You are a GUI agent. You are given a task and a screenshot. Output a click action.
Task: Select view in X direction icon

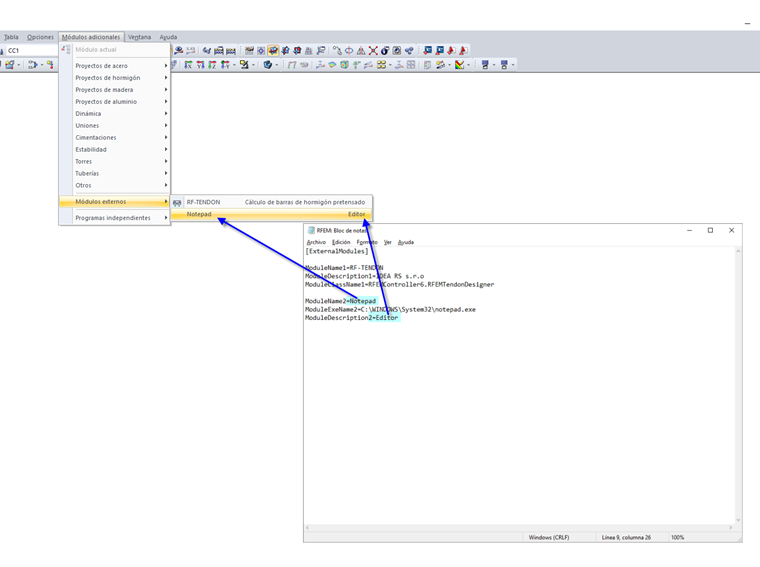(188, 64)
